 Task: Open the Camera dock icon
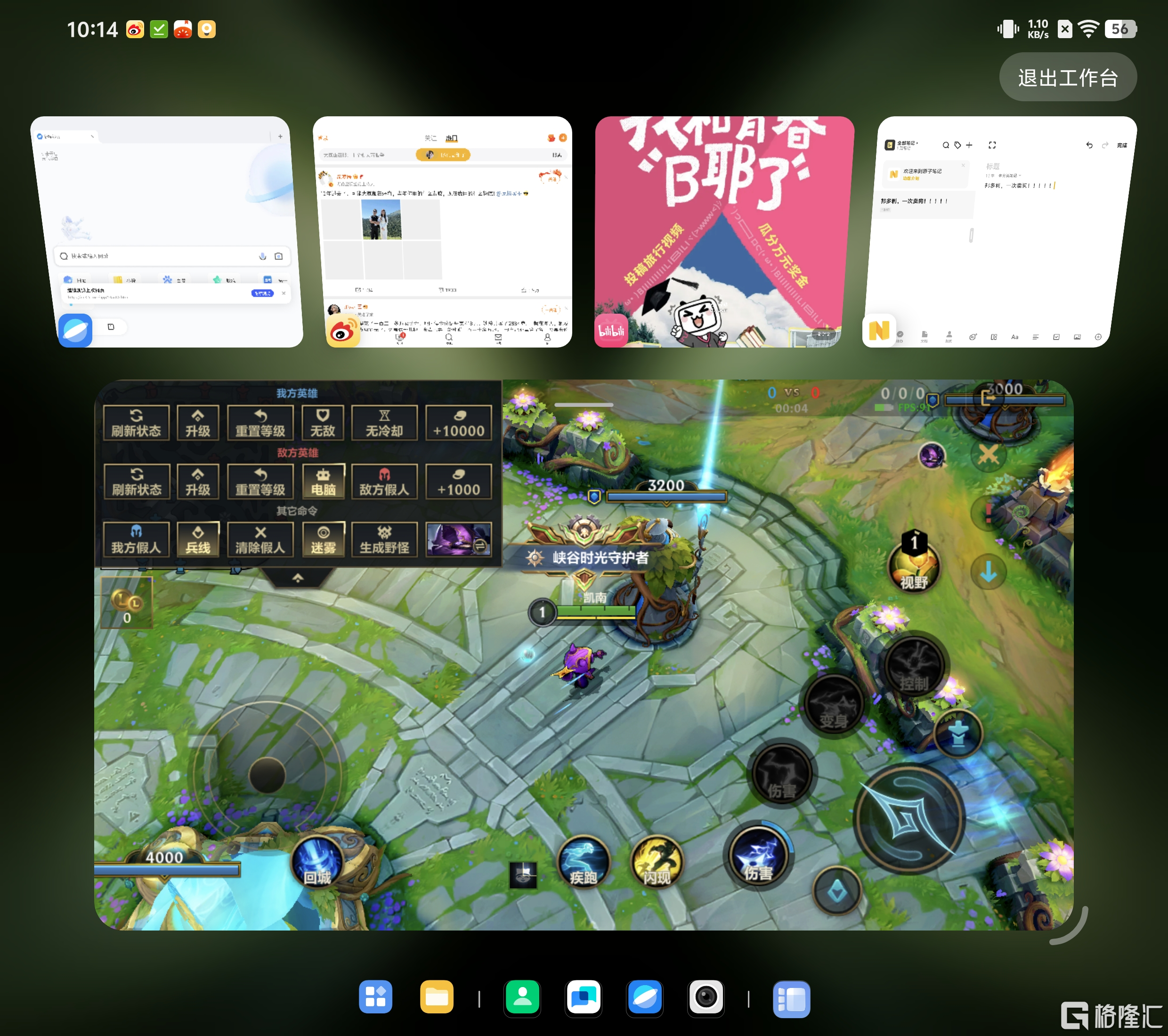click(x=706, y=997)
